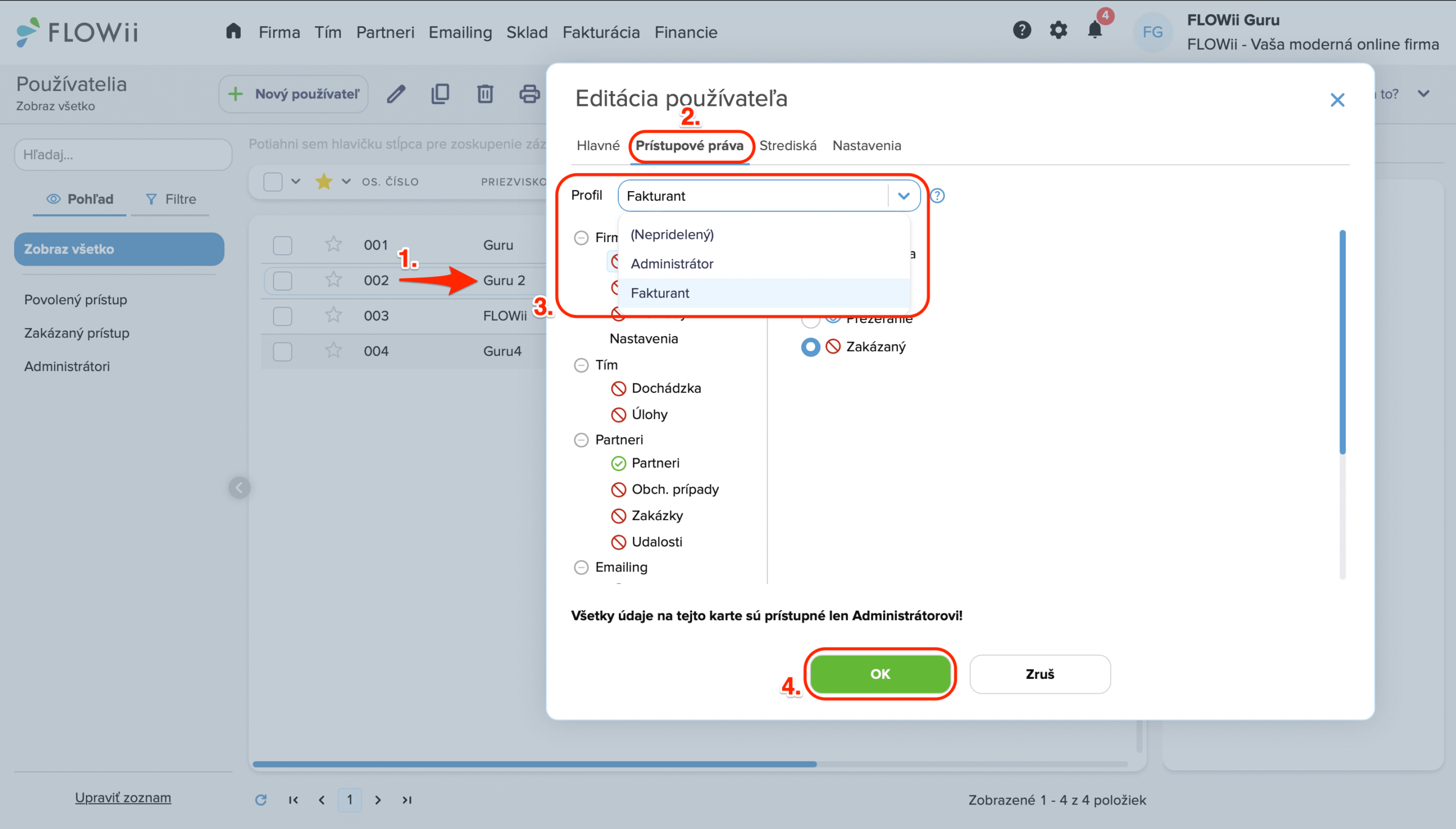Choose Administrátor from profile list
This screenshot has height=829, width=1456.
(672, 264)
